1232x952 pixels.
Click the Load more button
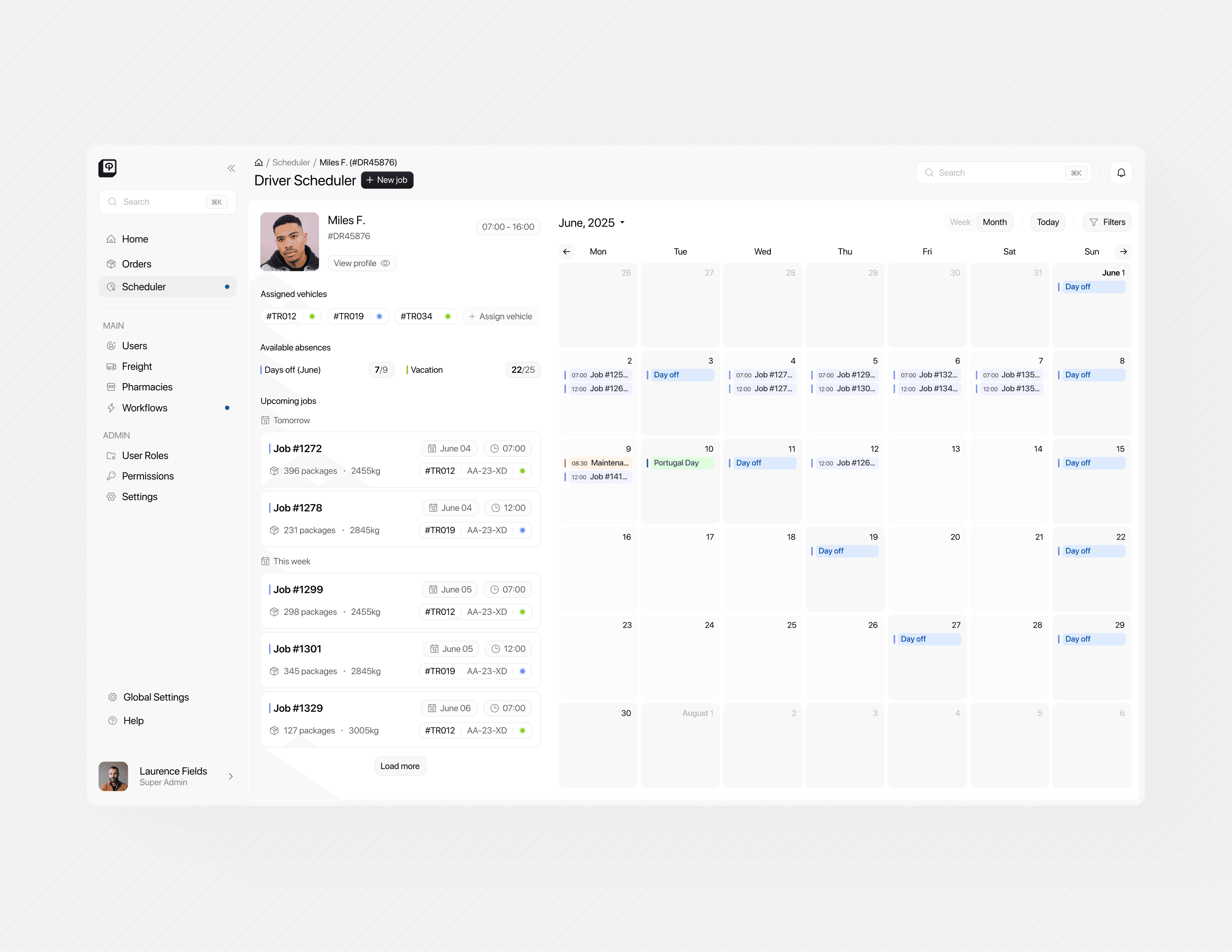click(x=399, y=766)
